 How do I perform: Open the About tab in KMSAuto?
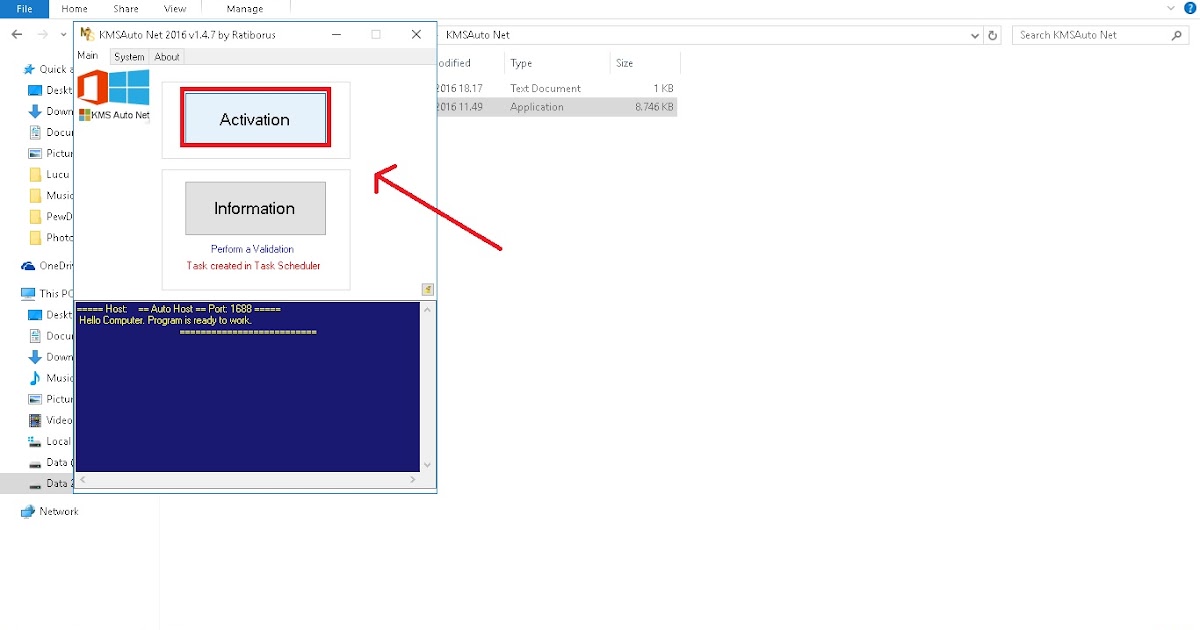pyautogui.click(x=167, y=57)
